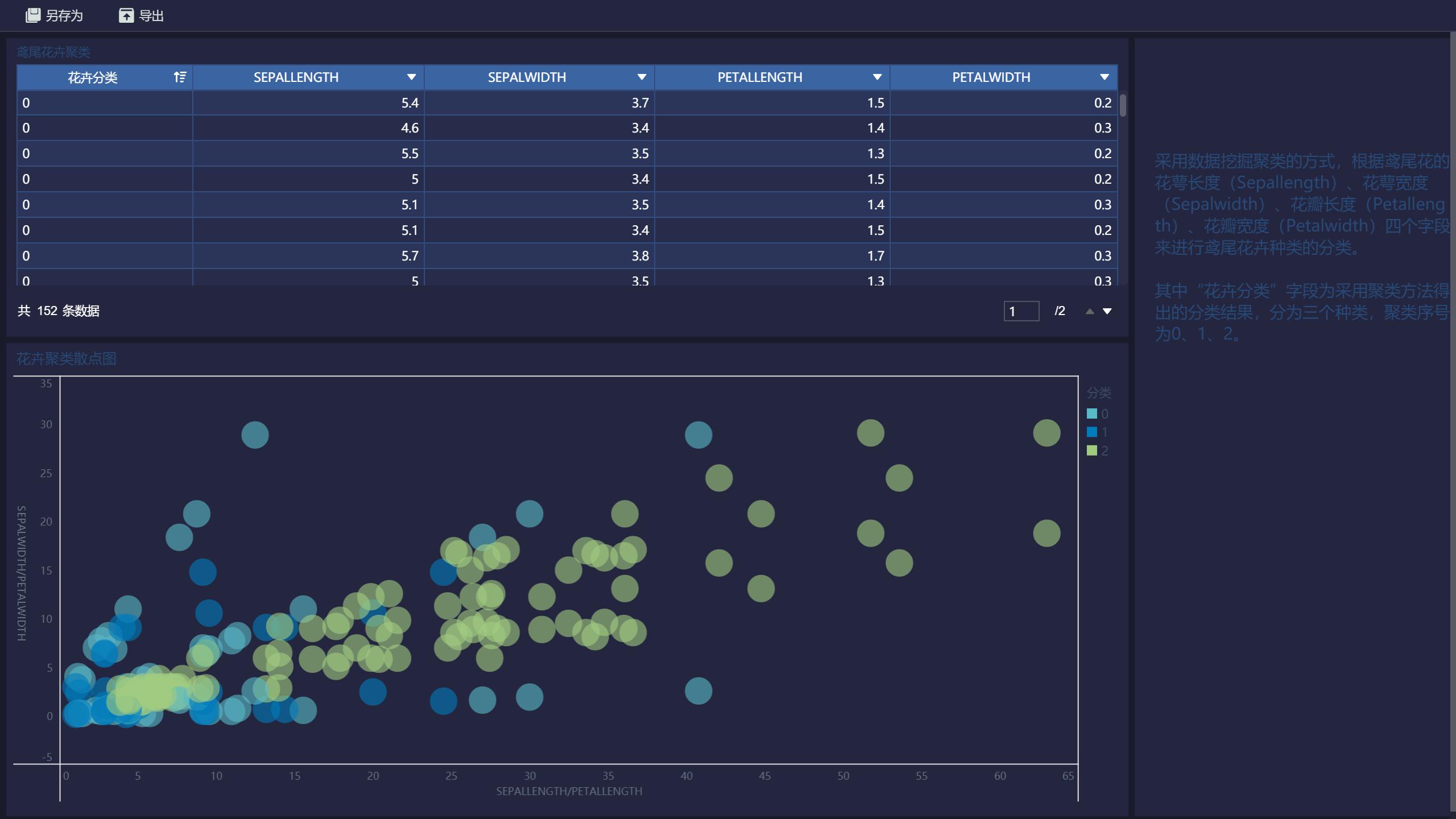Click the 花卉聚类散点图 chart title
This screenshot has width=1456, height=819.
pos(66,358)
